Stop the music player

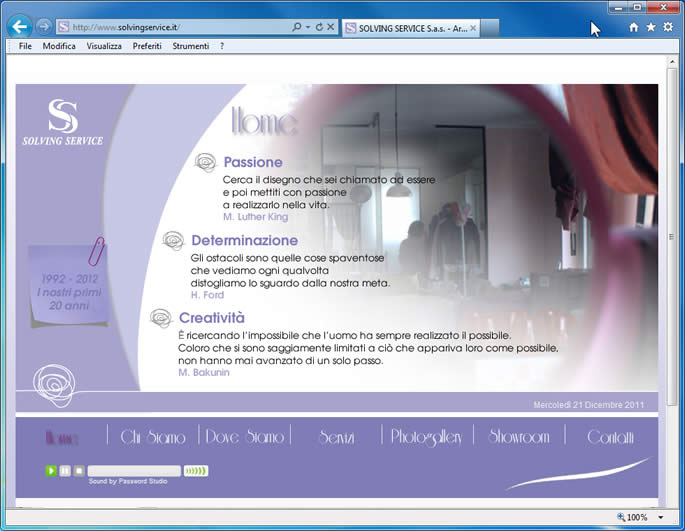tap(79, 471)
